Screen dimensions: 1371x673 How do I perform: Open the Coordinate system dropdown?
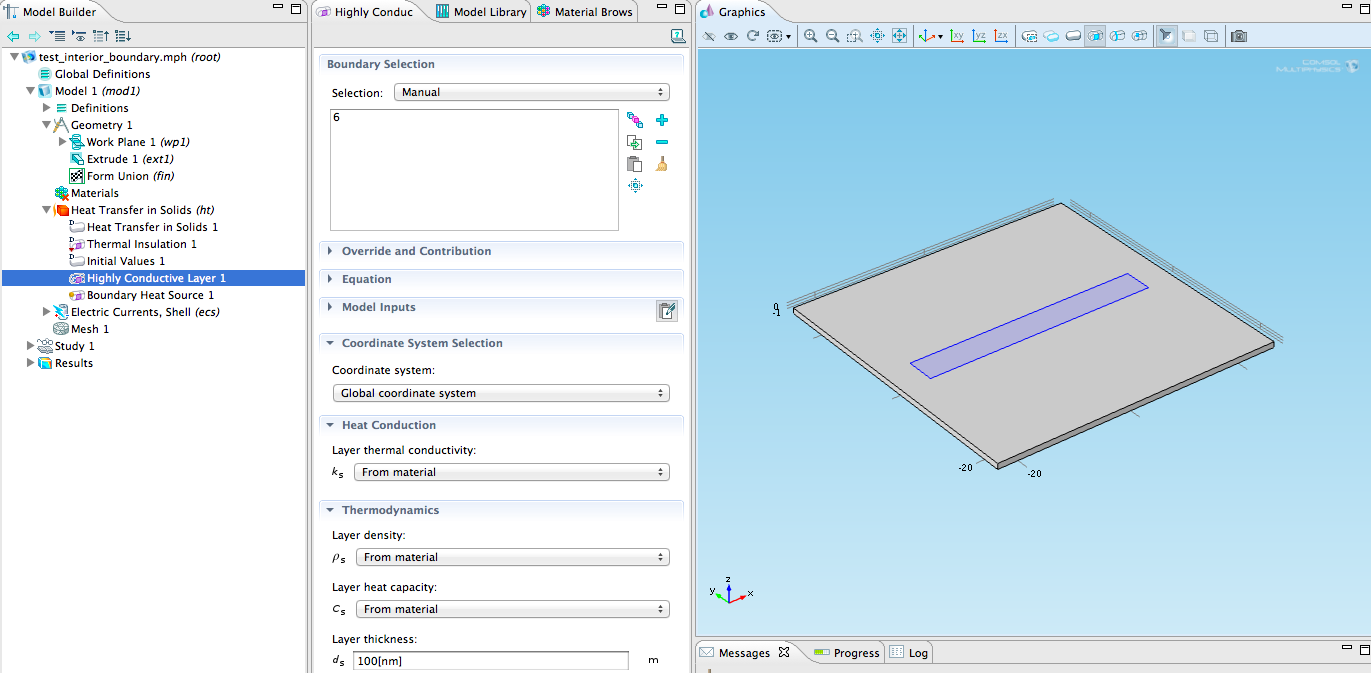pyautogui.click(x=500, y=393)
